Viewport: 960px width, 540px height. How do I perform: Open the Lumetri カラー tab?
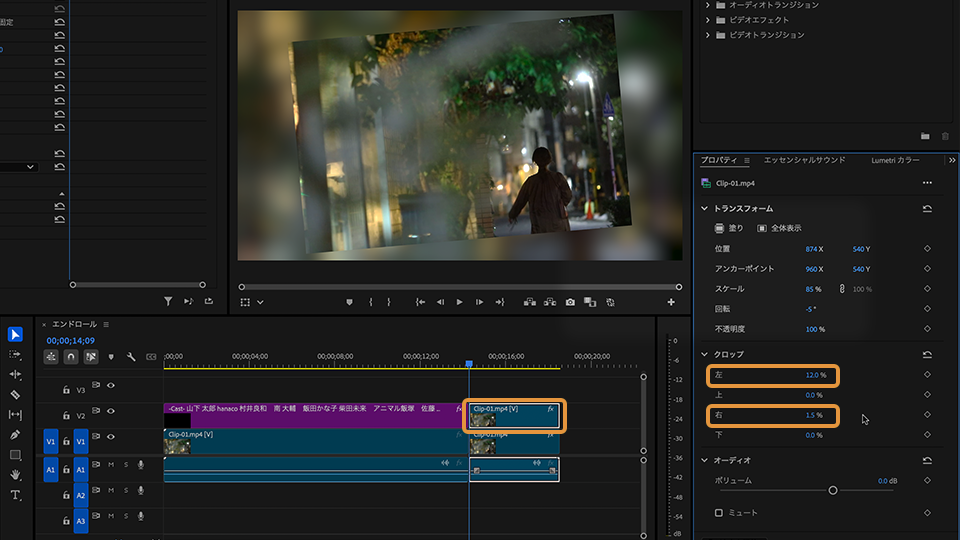pos(895,160)
